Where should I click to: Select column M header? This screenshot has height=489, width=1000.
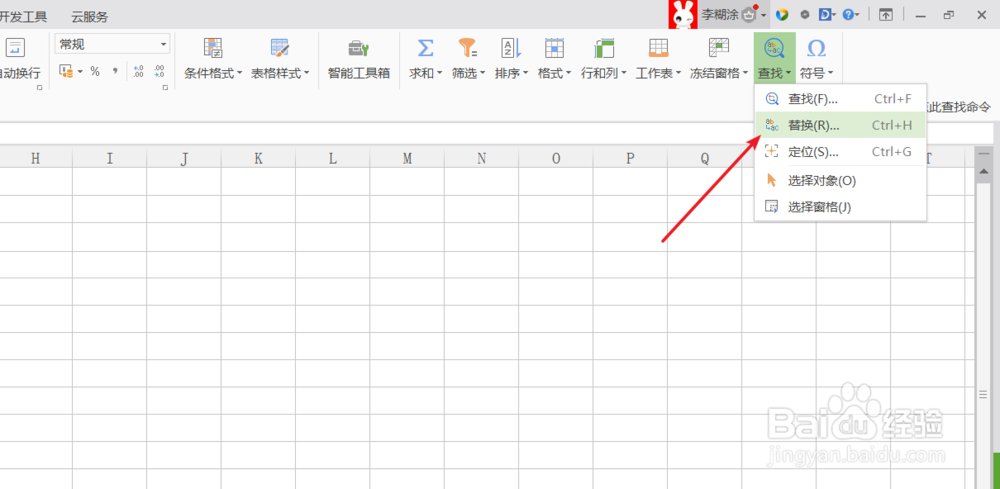[x=408, y=159]
